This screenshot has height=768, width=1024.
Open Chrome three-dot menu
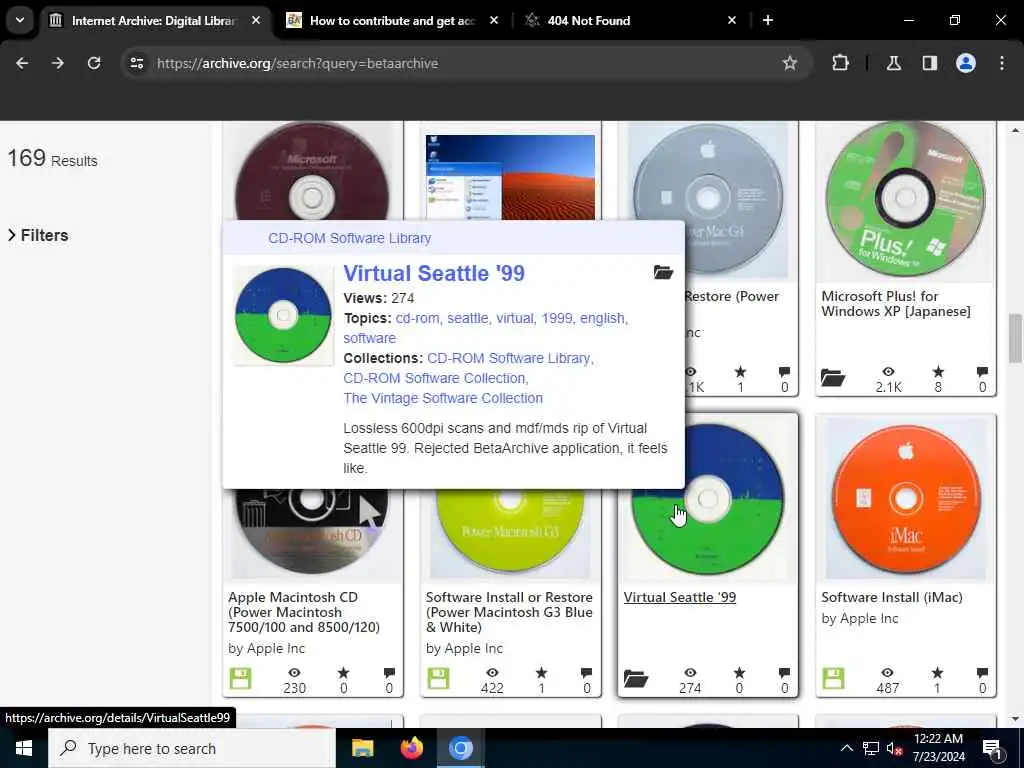tap(1002, 63)
